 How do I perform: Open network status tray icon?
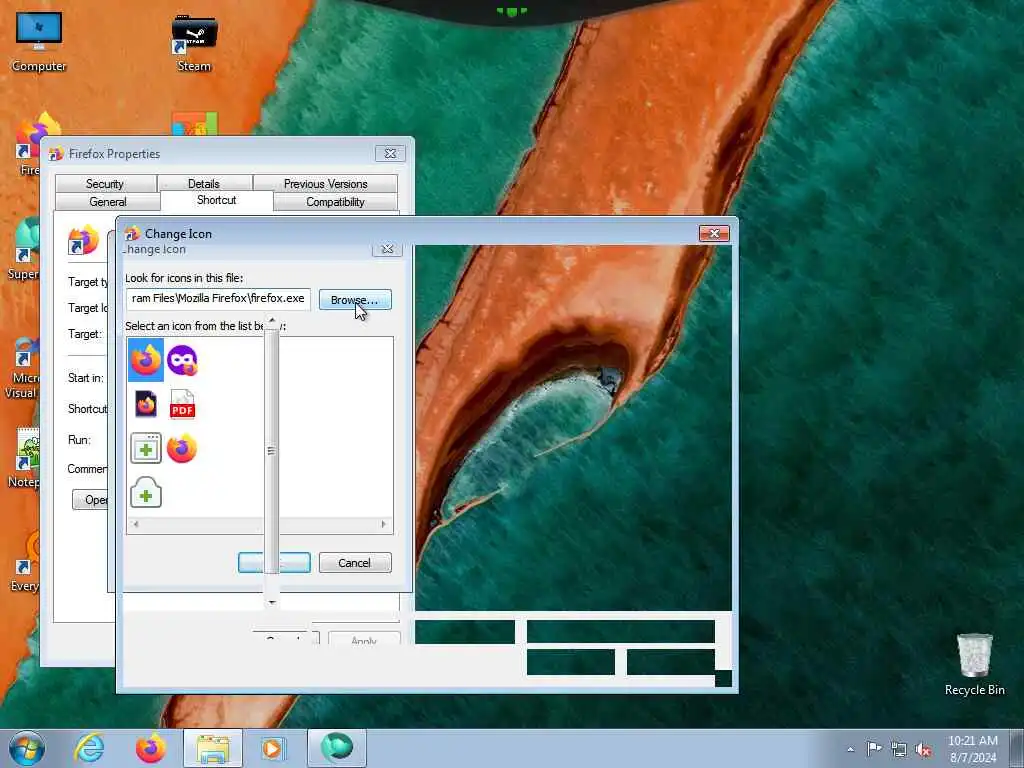pyautogui.click(x=899, y=749)
